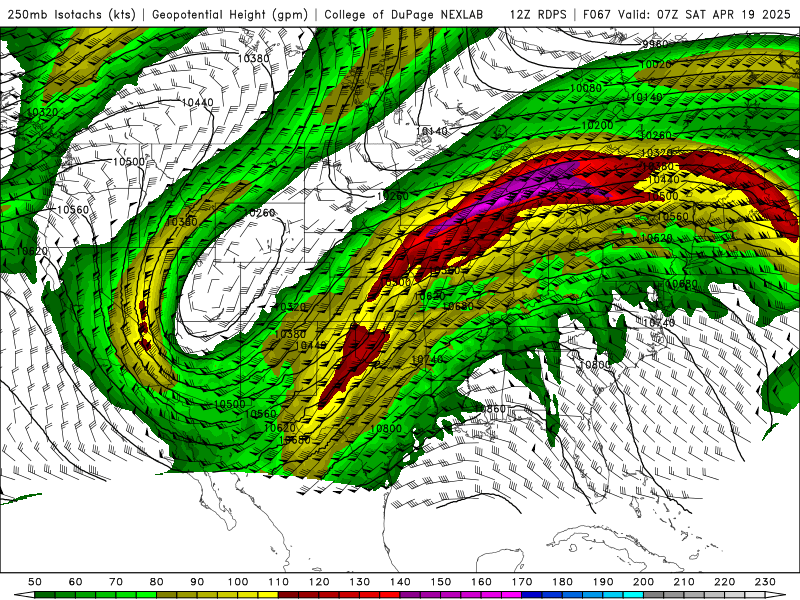This screenshot has width=800, height=600.
Task: Click the 180 value on the legend
Action: coord(562,582)
